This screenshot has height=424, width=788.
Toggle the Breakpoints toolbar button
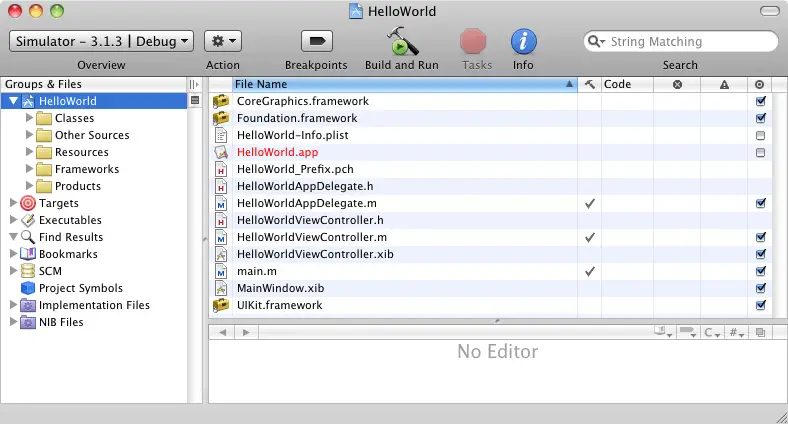click(317, 41)
